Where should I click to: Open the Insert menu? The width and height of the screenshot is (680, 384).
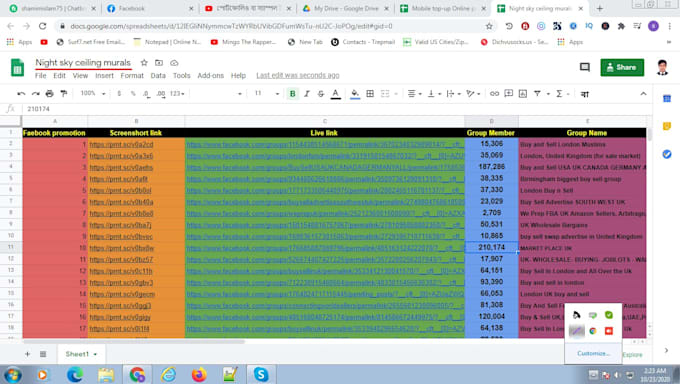point(104,75)
